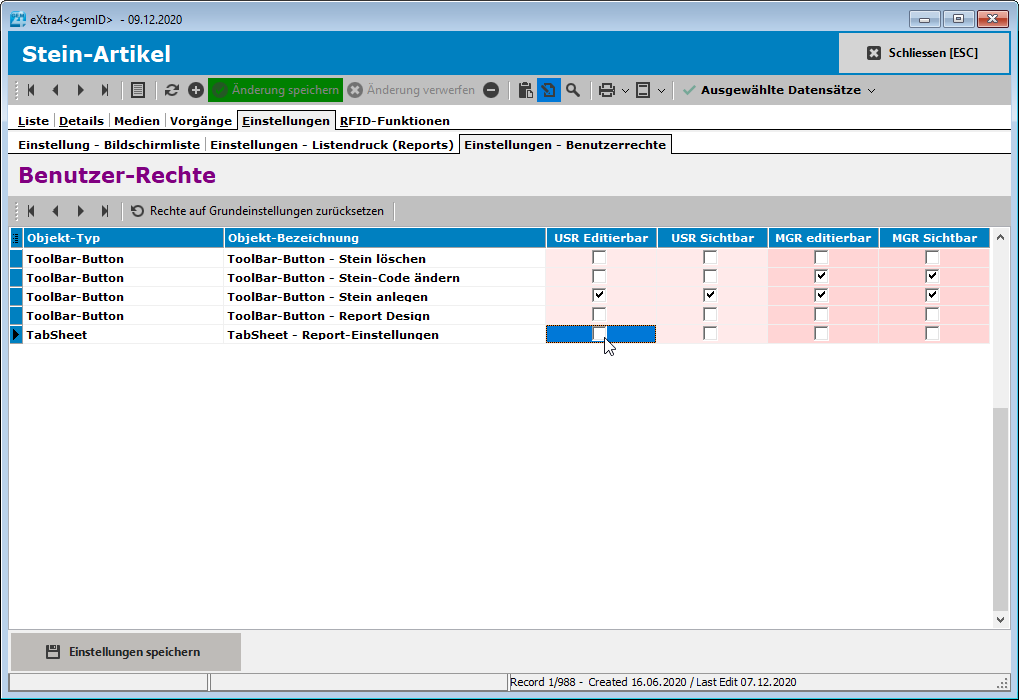Go to last record in main toolbar

(105, 90)
